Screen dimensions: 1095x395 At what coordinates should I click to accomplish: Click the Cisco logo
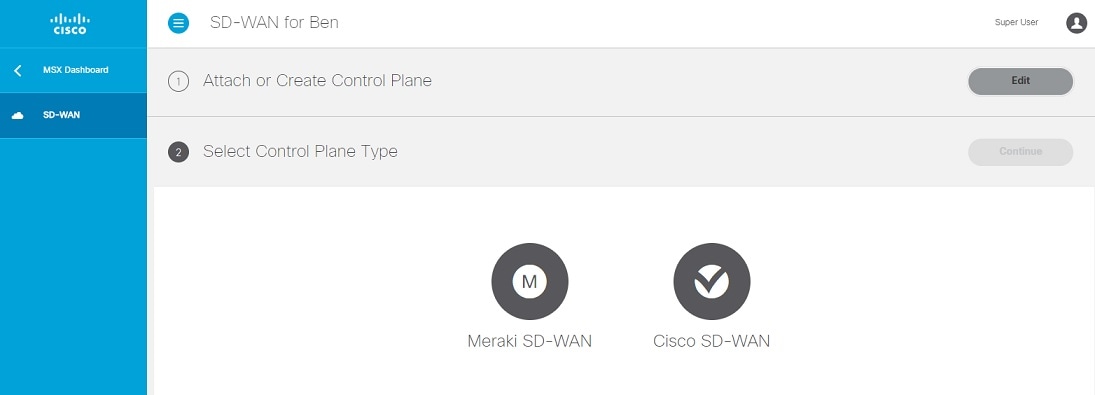(x=70, y=24)
